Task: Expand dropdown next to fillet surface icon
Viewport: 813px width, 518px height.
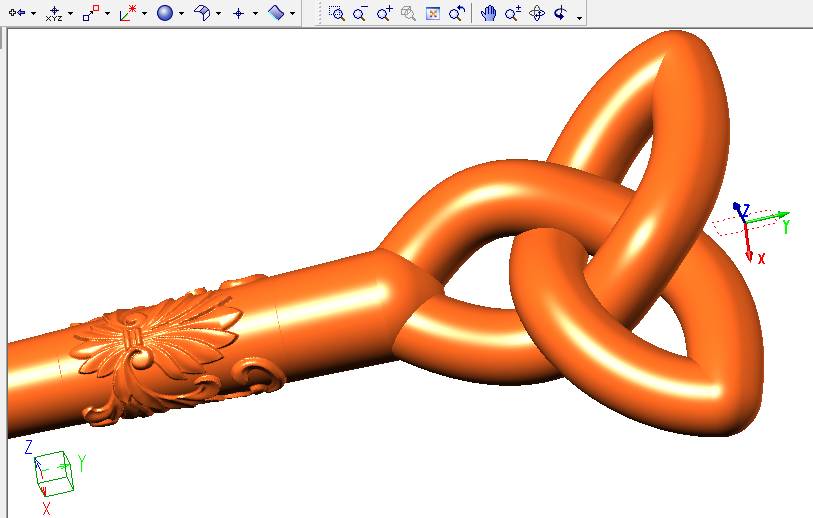Action: [218, 13]
